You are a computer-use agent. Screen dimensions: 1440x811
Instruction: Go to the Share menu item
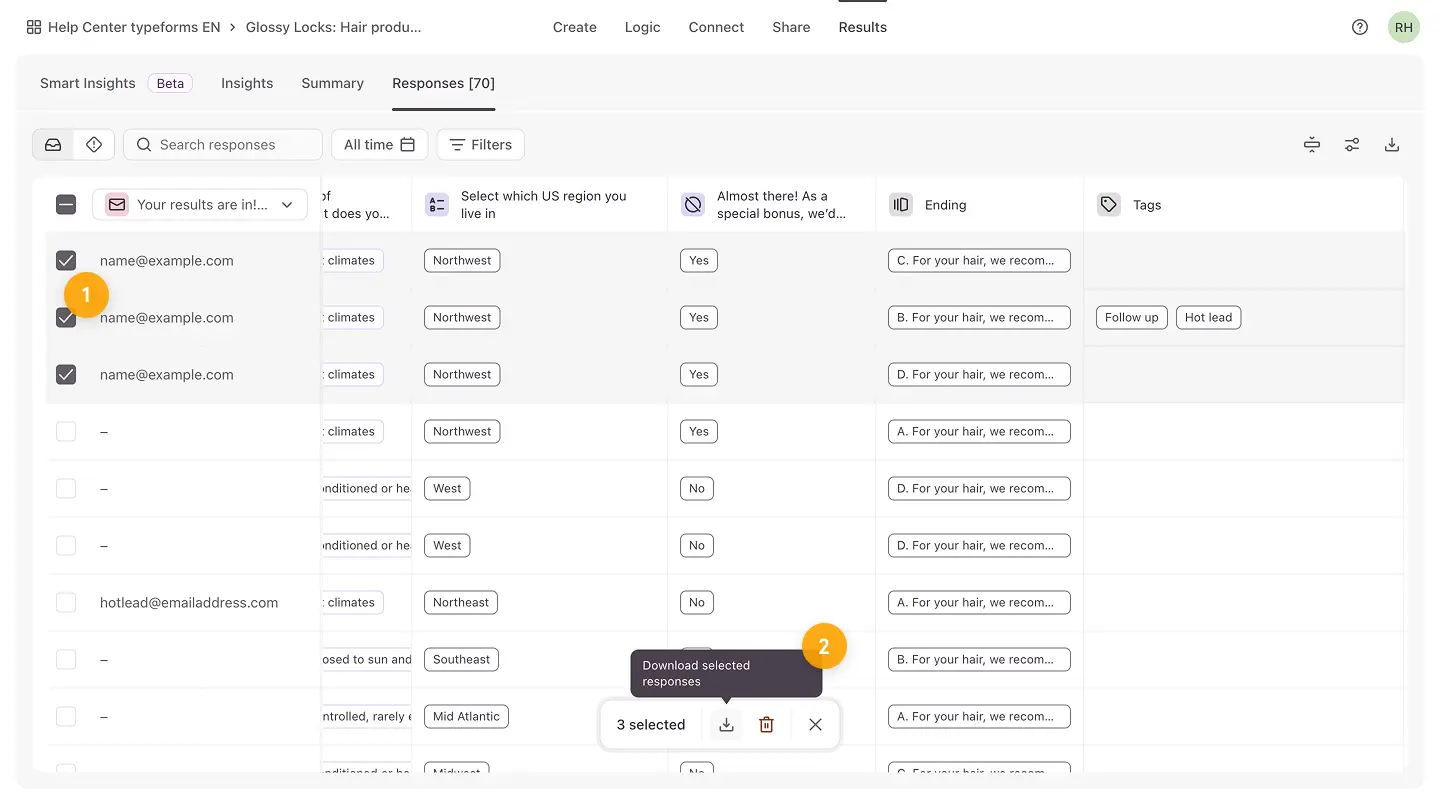pos(791,27)
